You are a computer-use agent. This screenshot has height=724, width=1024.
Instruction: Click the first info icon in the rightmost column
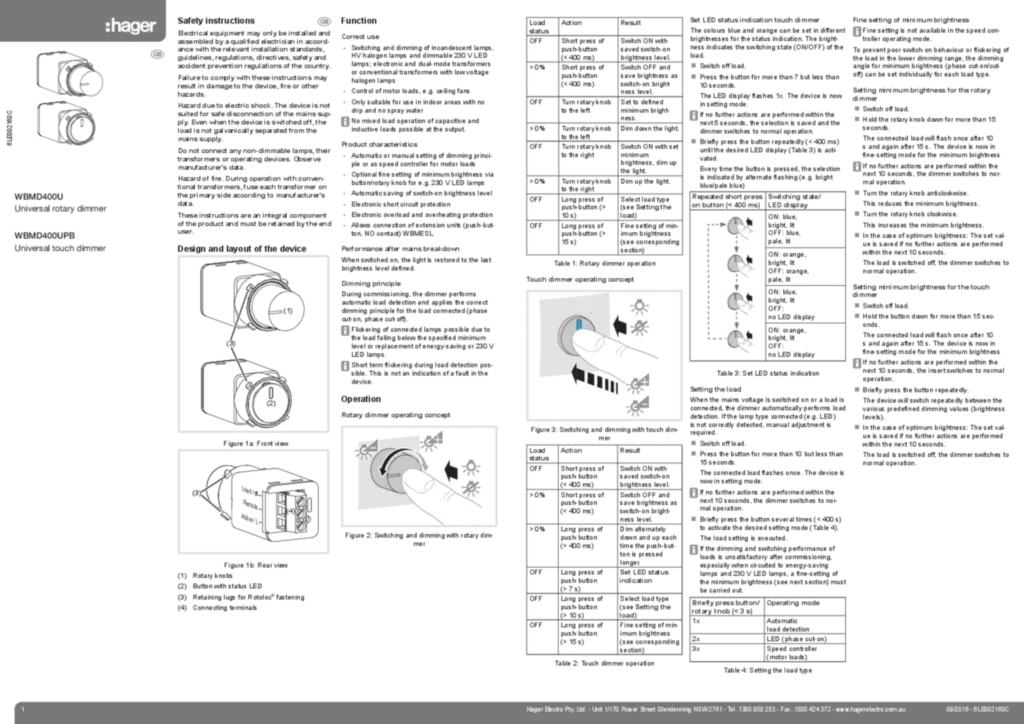tap(856, 32)
